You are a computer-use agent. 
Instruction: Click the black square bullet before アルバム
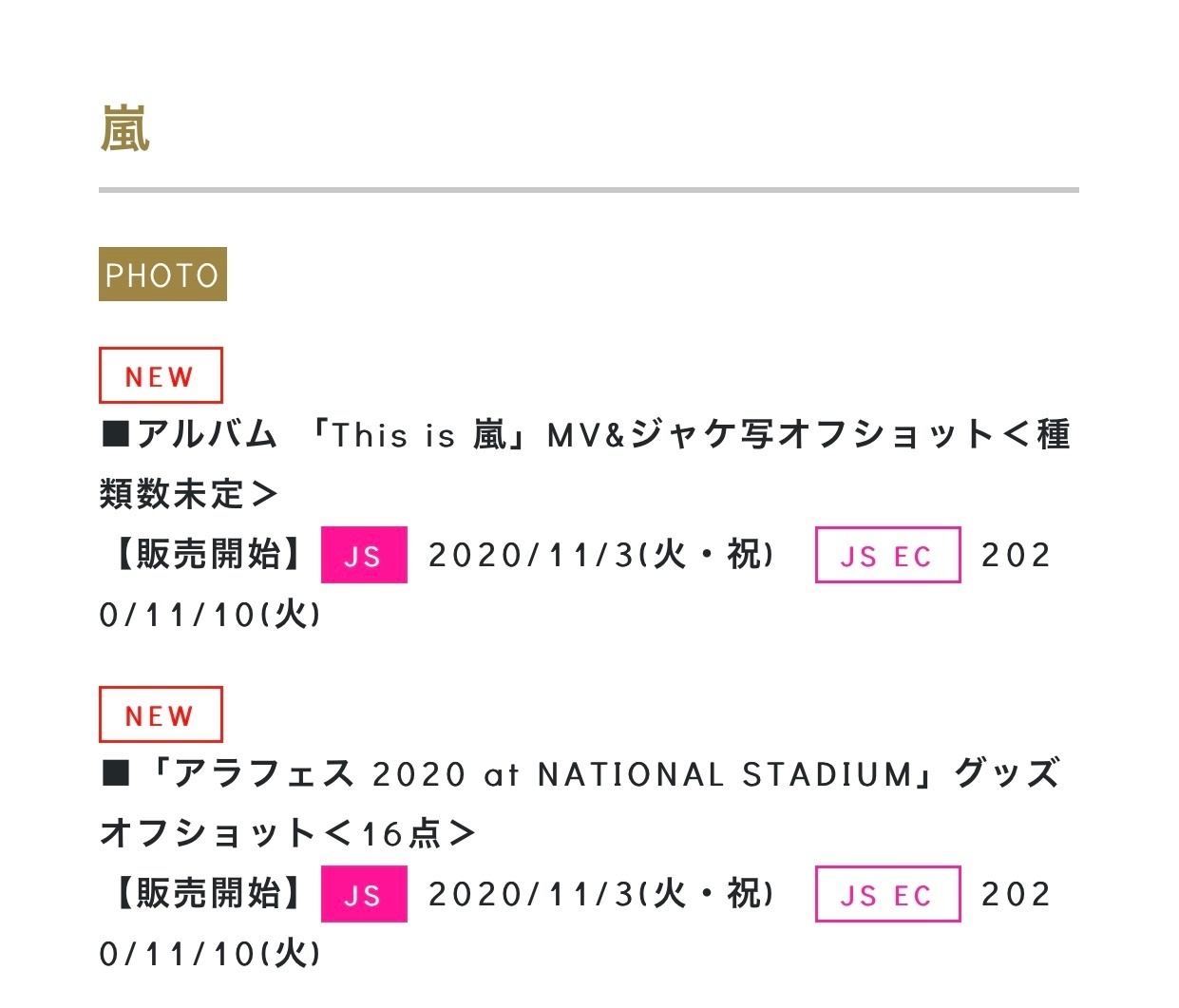coord(115,435)
